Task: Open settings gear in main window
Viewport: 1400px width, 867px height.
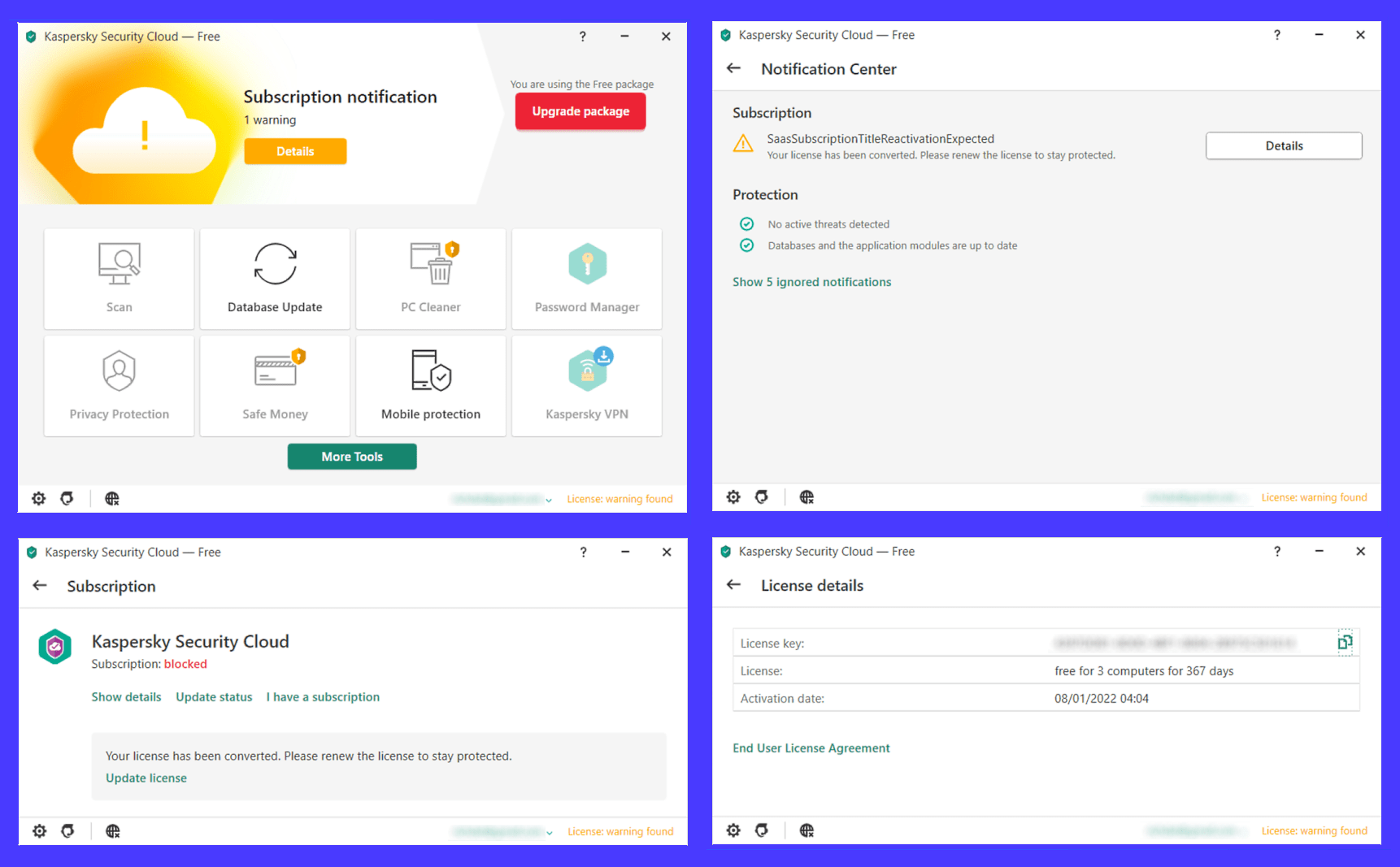Action: 39,498
